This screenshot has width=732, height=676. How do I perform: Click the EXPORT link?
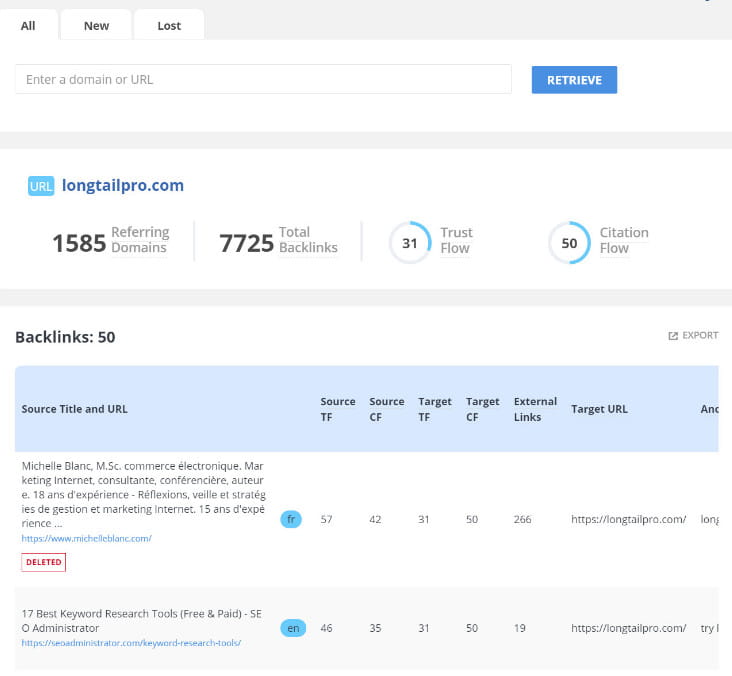coord(699,336)
